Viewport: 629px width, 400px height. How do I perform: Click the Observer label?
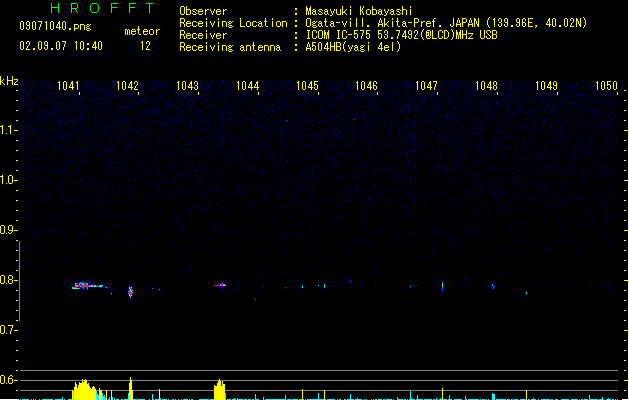203,11
